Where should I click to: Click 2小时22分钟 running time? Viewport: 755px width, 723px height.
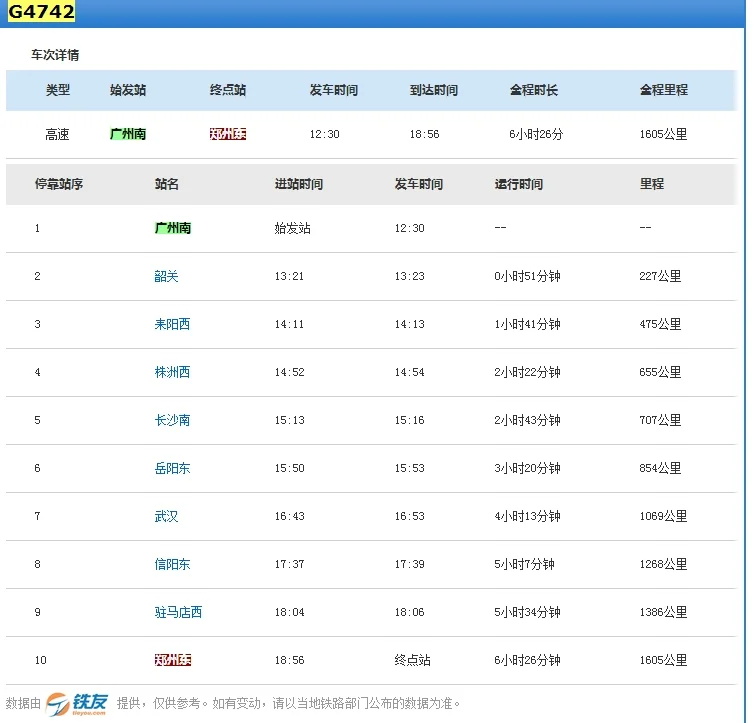tap(527, 372)
